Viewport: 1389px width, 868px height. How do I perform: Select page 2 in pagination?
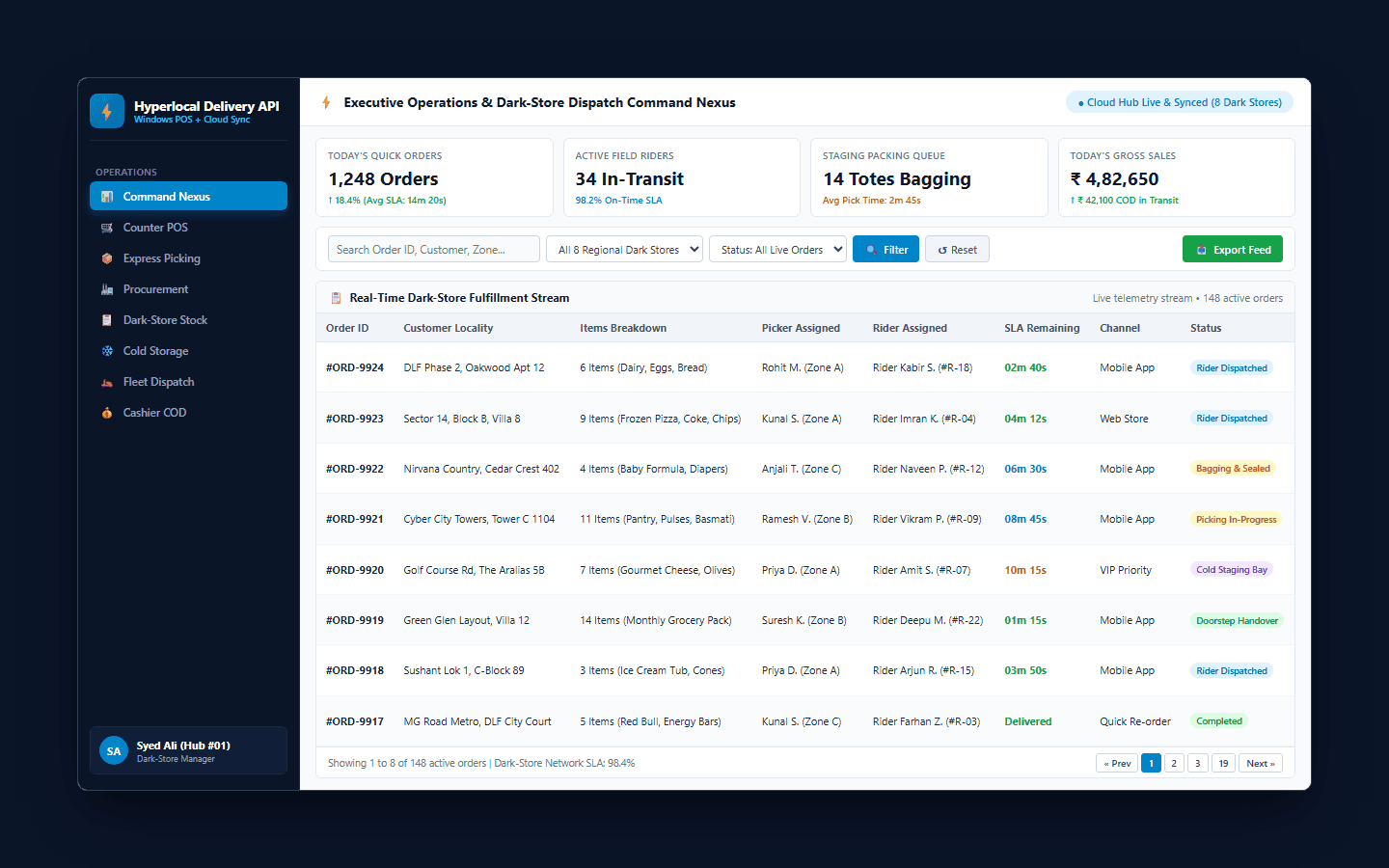click(x=1174, y=763)
